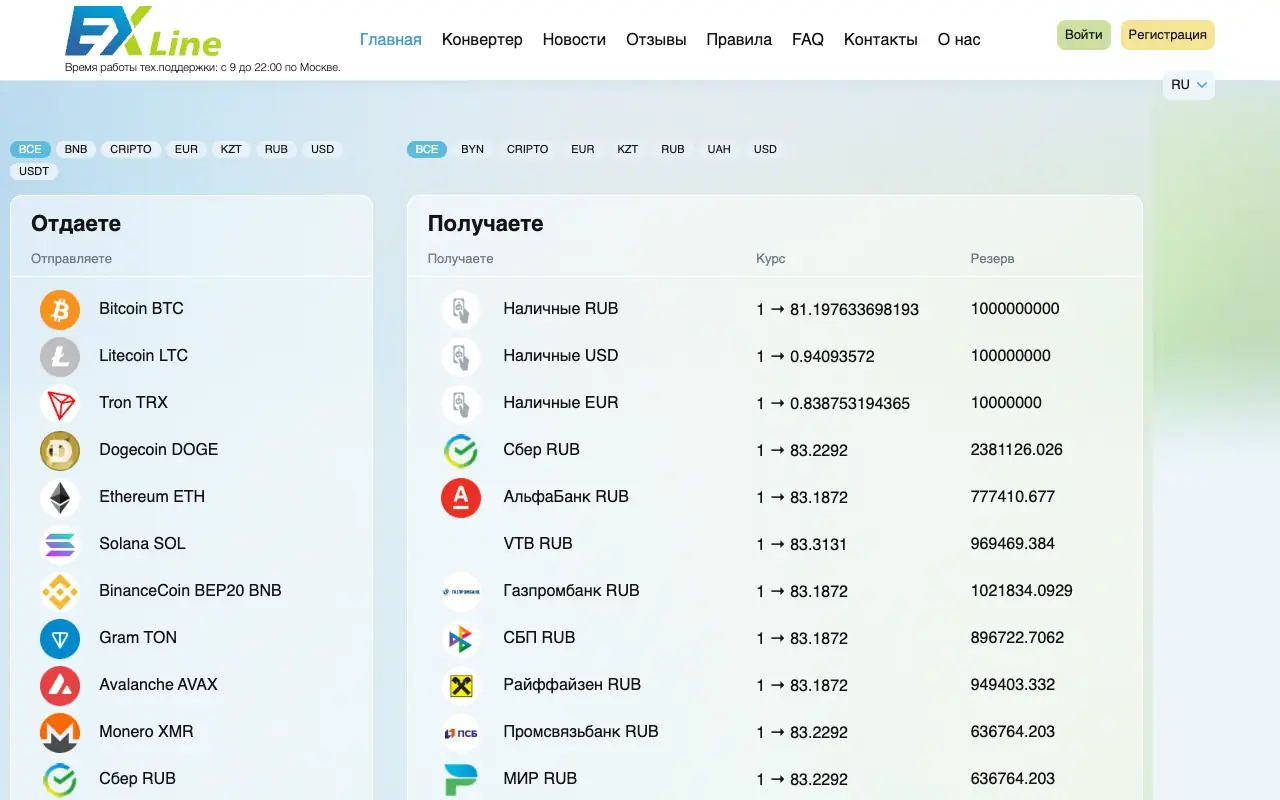Select the Solana SOL icon
Image resolution: width=1280 pixels, height=800 pixels.
pyautogui.click(x=60, y=545)
